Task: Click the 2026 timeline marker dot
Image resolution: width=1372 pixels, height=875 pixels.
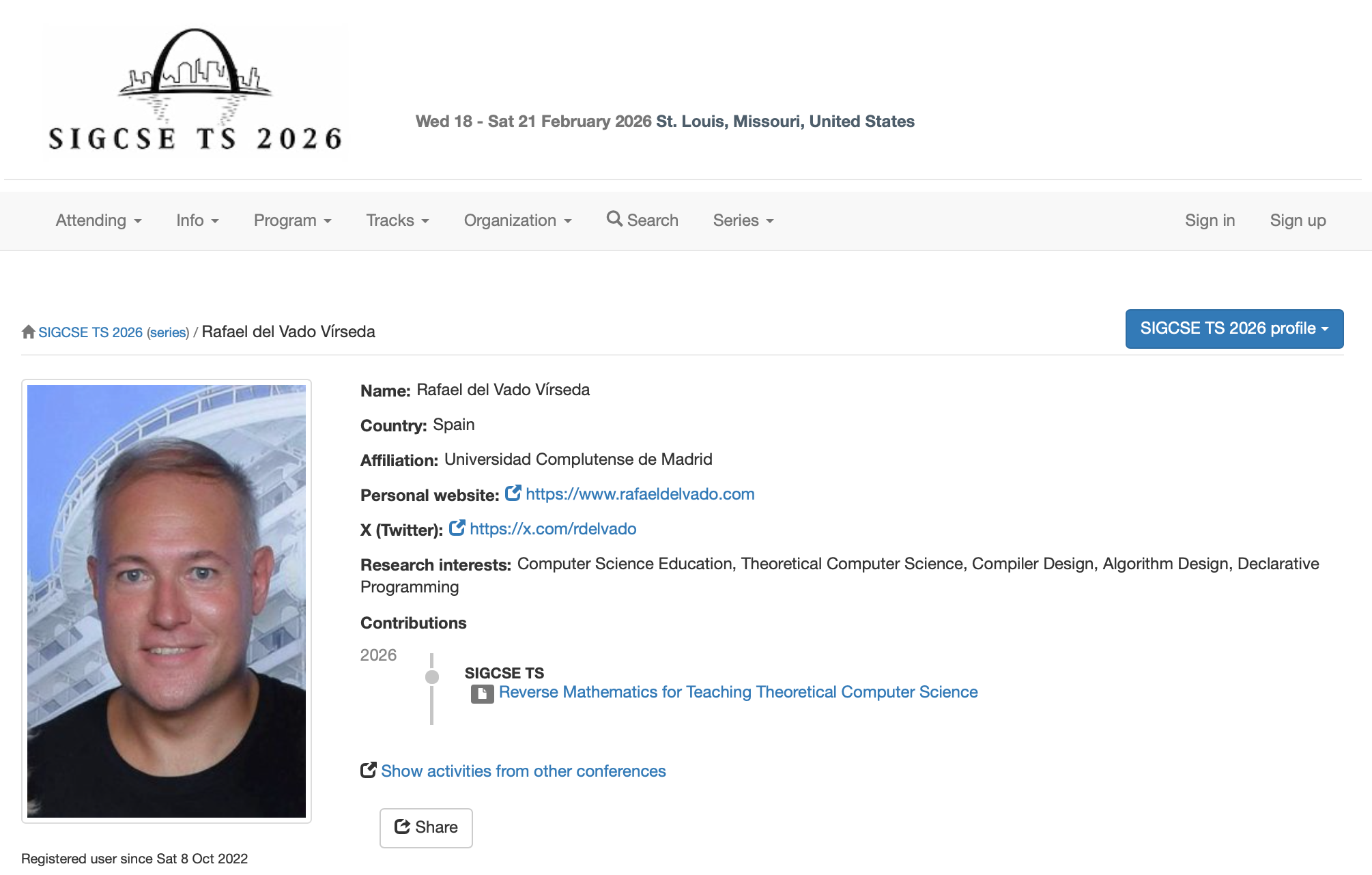Action: click(431, 677)
